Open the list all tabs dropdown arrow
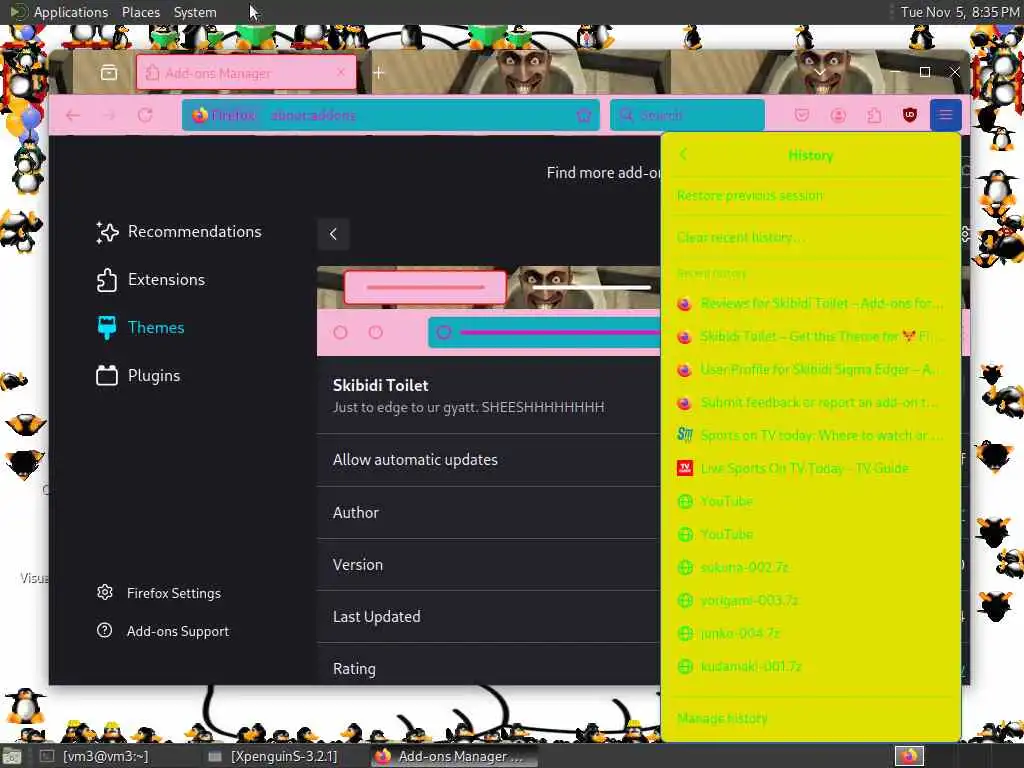Image resolution: width=1024 pixels, height=768 pixels. [820, 72]
